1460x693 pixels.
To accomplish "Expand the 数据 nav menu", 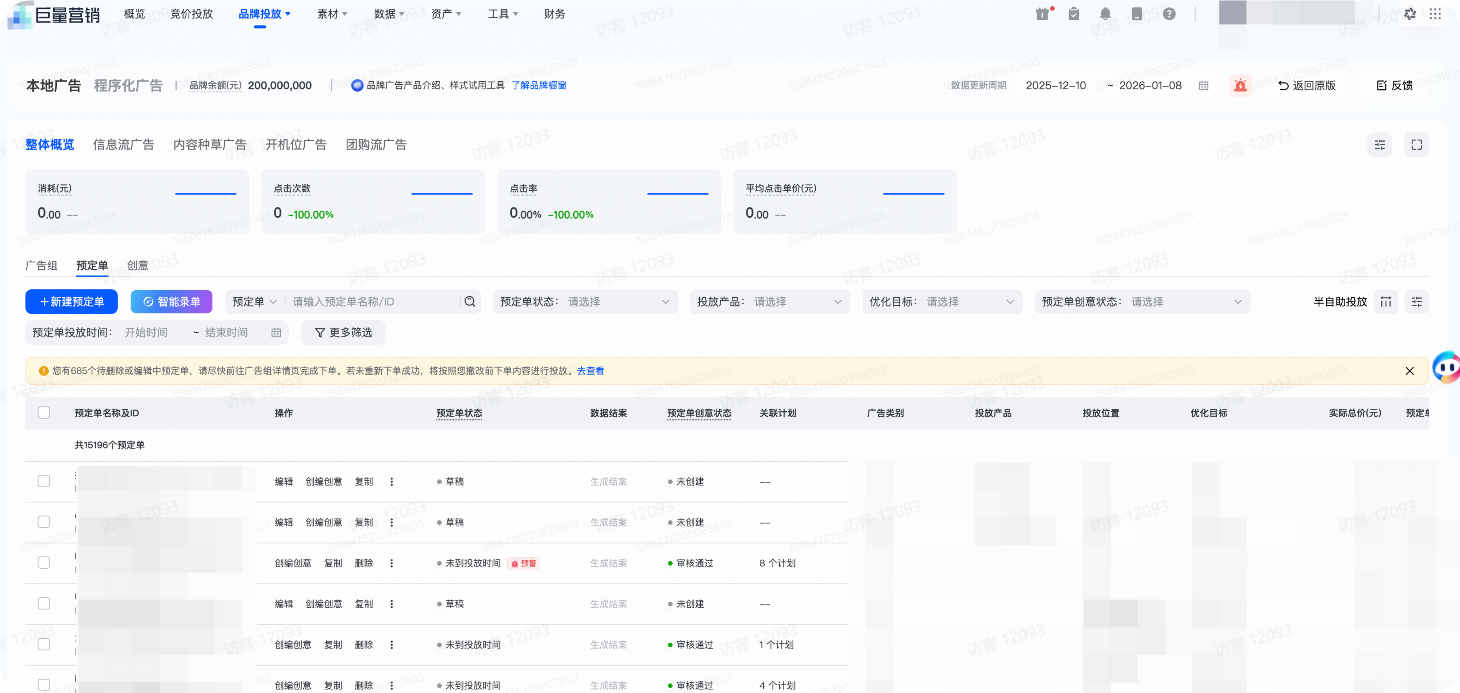I will pos(389,14).
